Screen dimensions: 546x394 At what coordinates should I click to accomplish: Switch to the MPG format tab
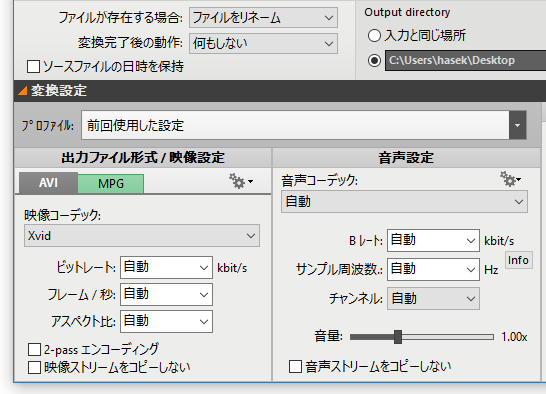click(x=111, y=184)
